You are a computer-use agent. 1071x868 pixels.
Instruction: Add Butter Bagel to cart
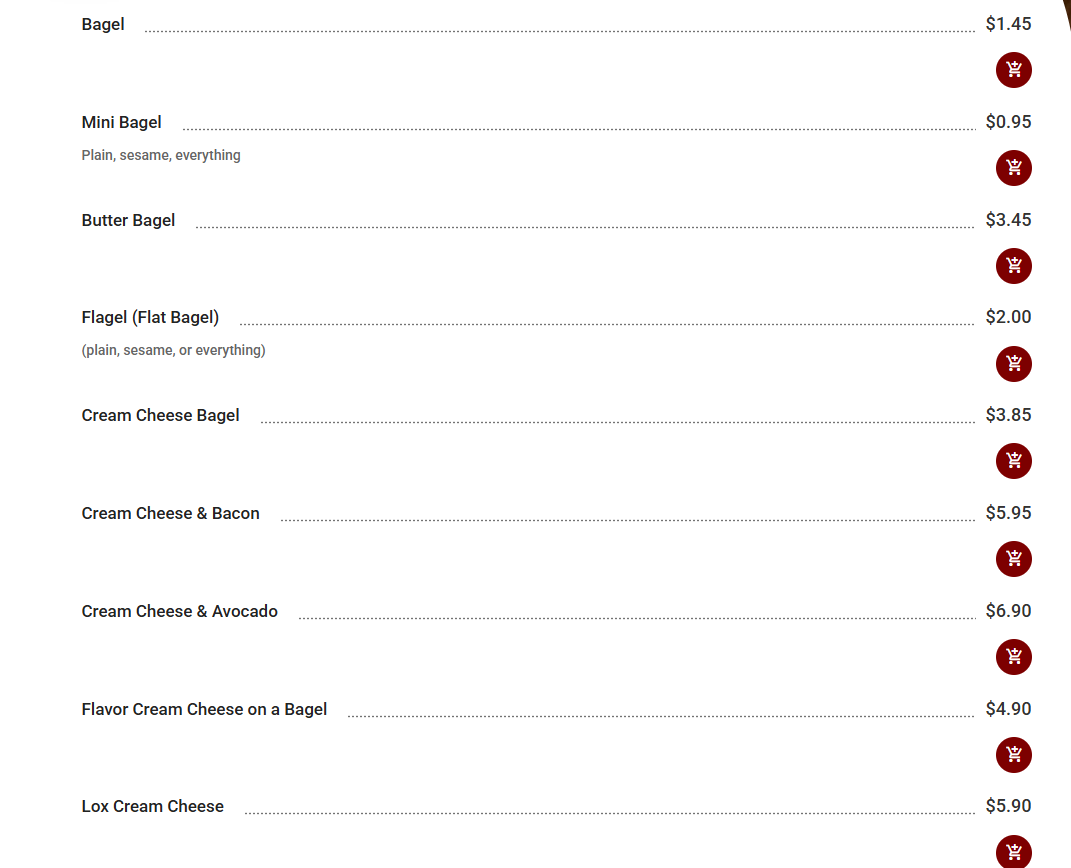coord(1013,266)
